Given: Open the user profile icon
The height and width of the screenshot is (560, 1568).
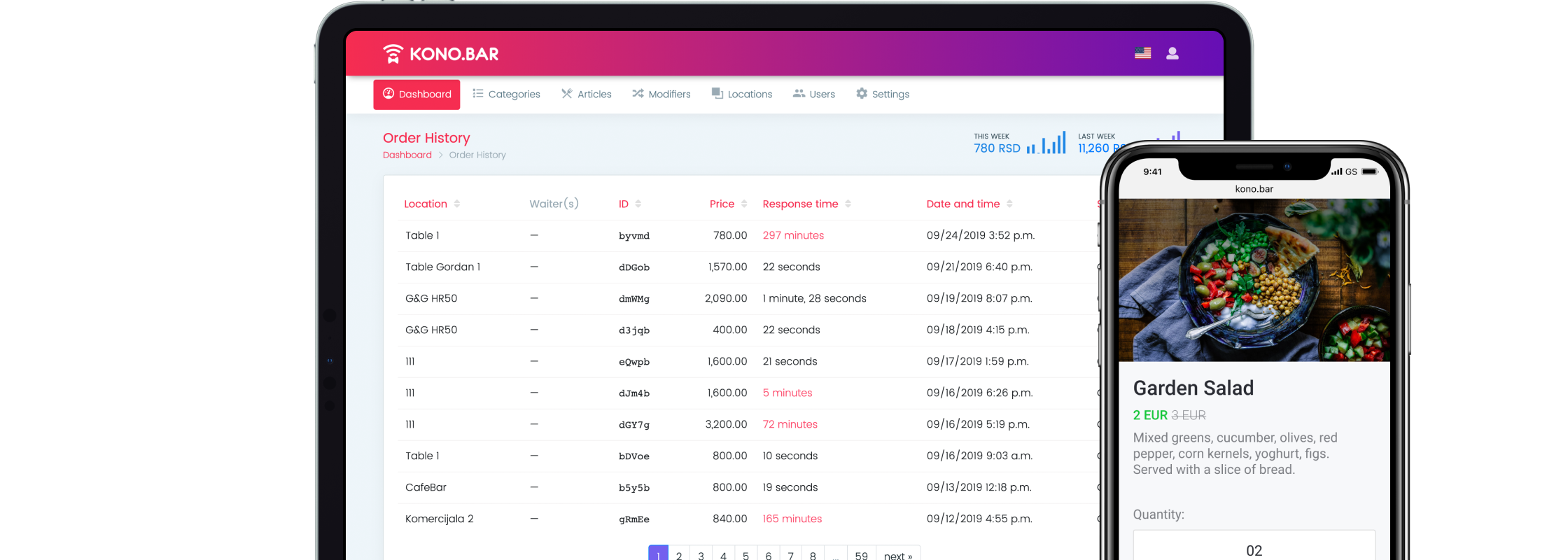Looking at the screenshot, I should [1172, 53].
